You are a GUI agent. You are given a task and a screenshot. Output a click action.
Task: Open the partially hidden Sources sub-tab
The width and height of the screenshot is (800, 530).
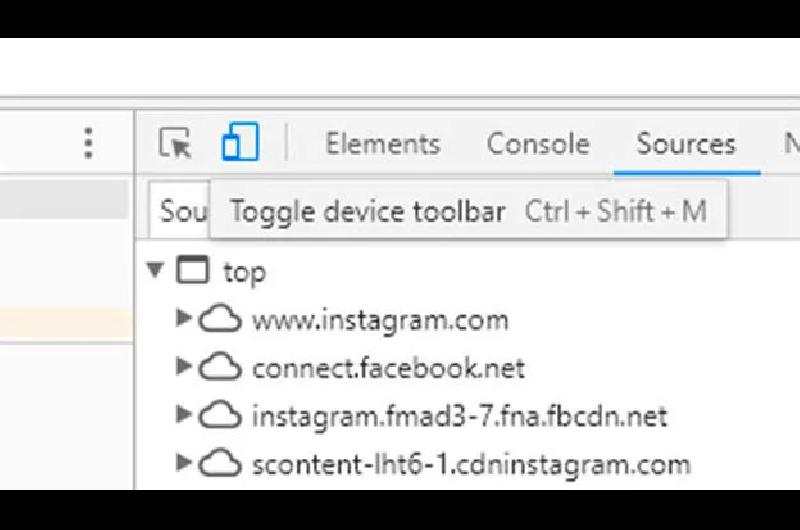[x=180, y=210]
